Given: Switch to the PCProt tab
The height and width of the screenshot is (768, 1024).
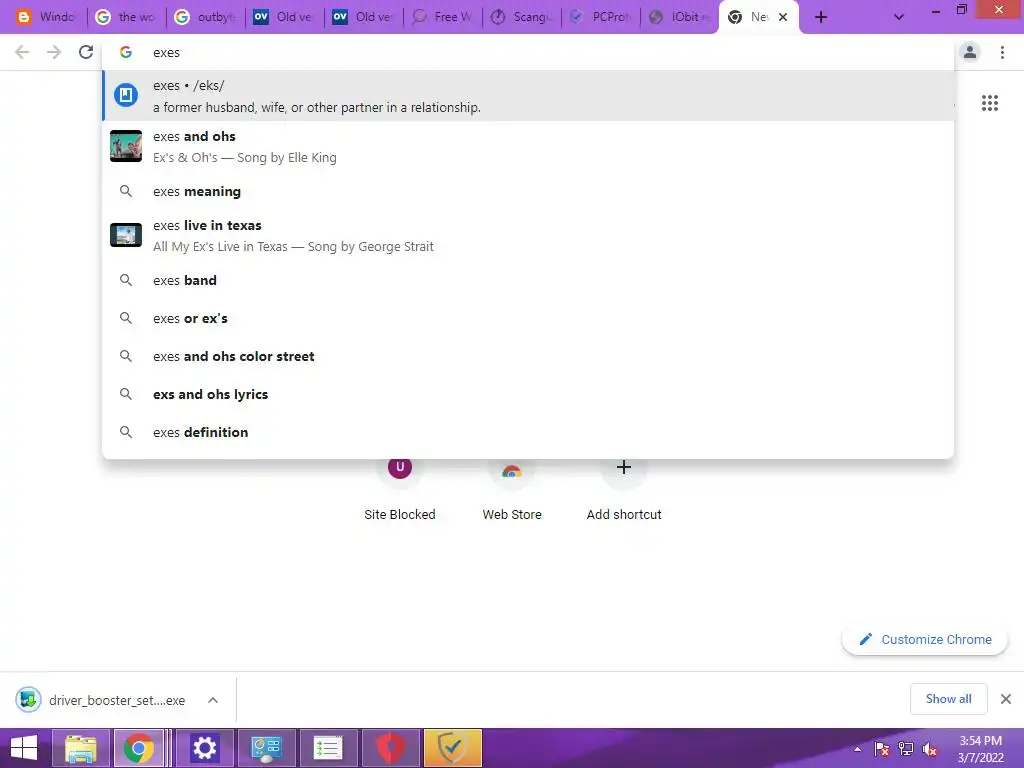Looking at the screenshot, I should 600,17.
